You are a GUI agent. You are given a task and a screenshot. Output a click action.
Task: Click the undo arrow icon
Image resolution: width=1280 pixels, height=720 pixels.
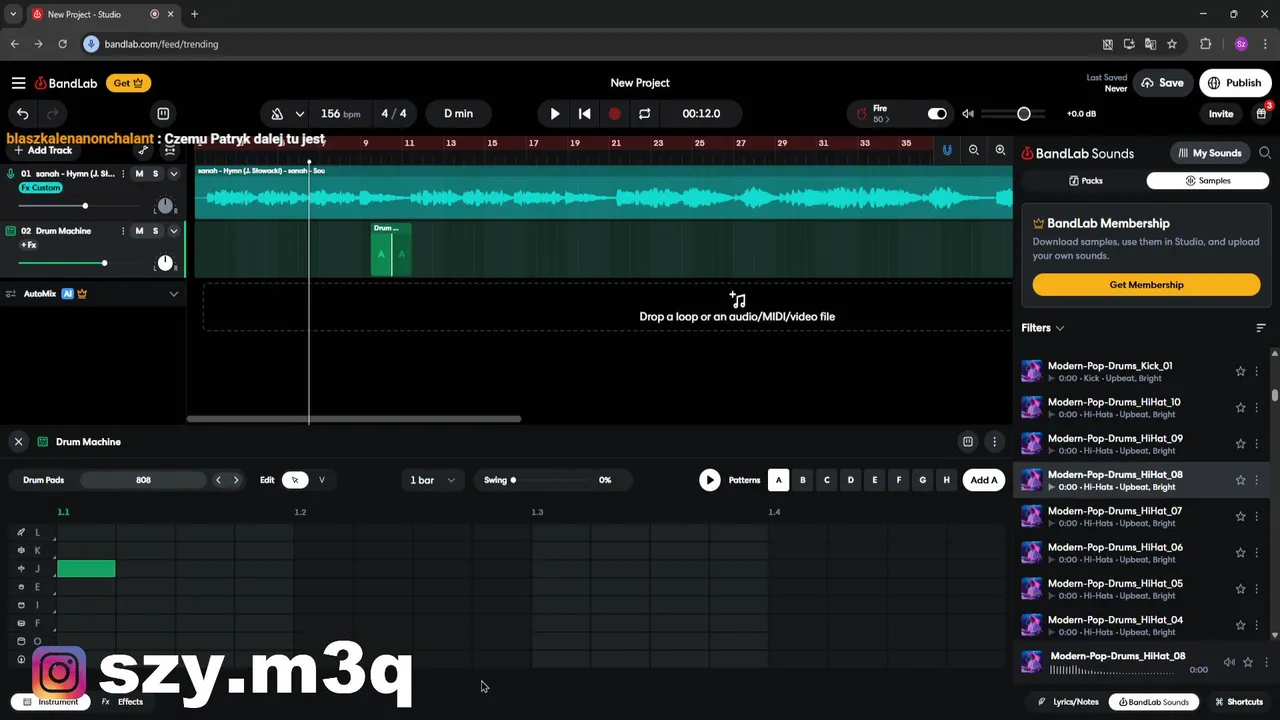point(23,114)
